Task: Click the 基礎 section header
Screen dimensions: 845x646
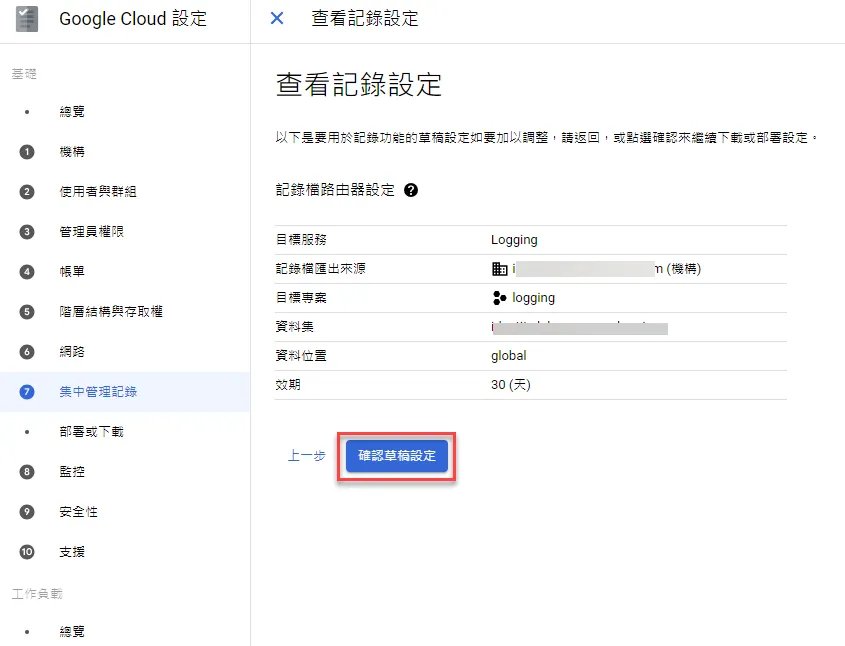Action: point(24,74)
